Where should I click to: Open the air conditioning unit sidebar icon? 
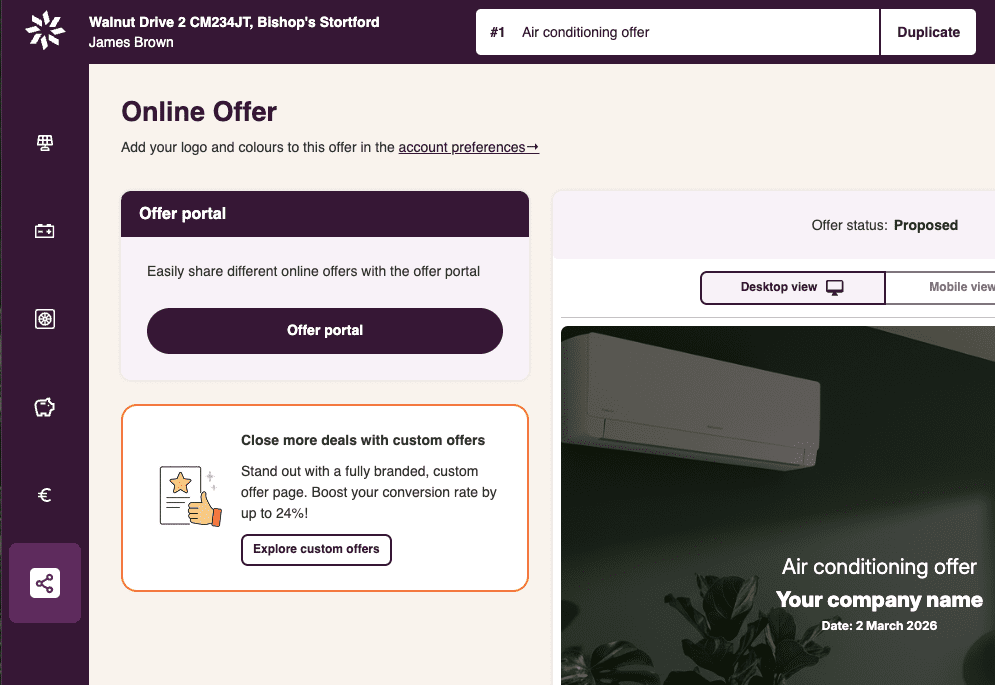[x=45, y=319]
